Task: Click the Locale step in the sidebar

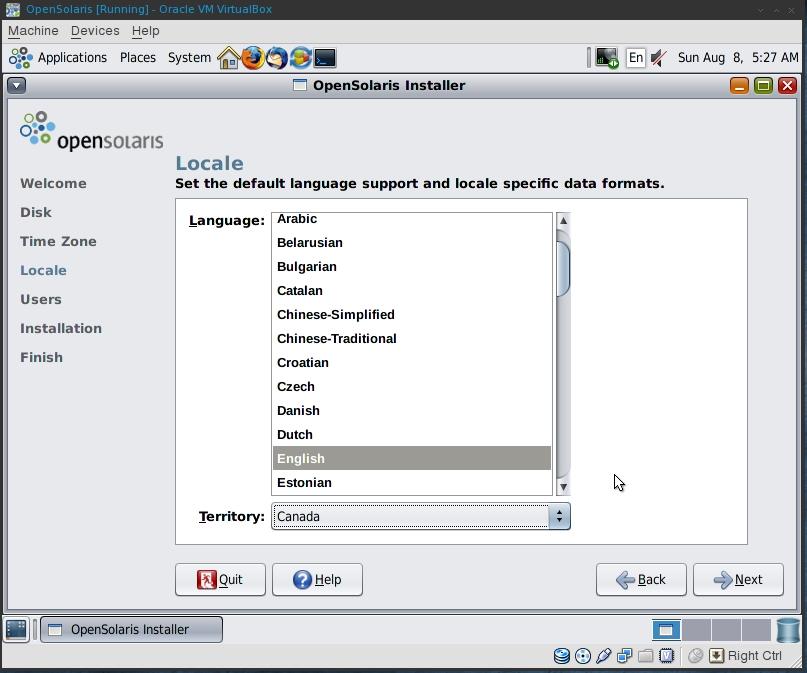Action: tap(43, 271)
